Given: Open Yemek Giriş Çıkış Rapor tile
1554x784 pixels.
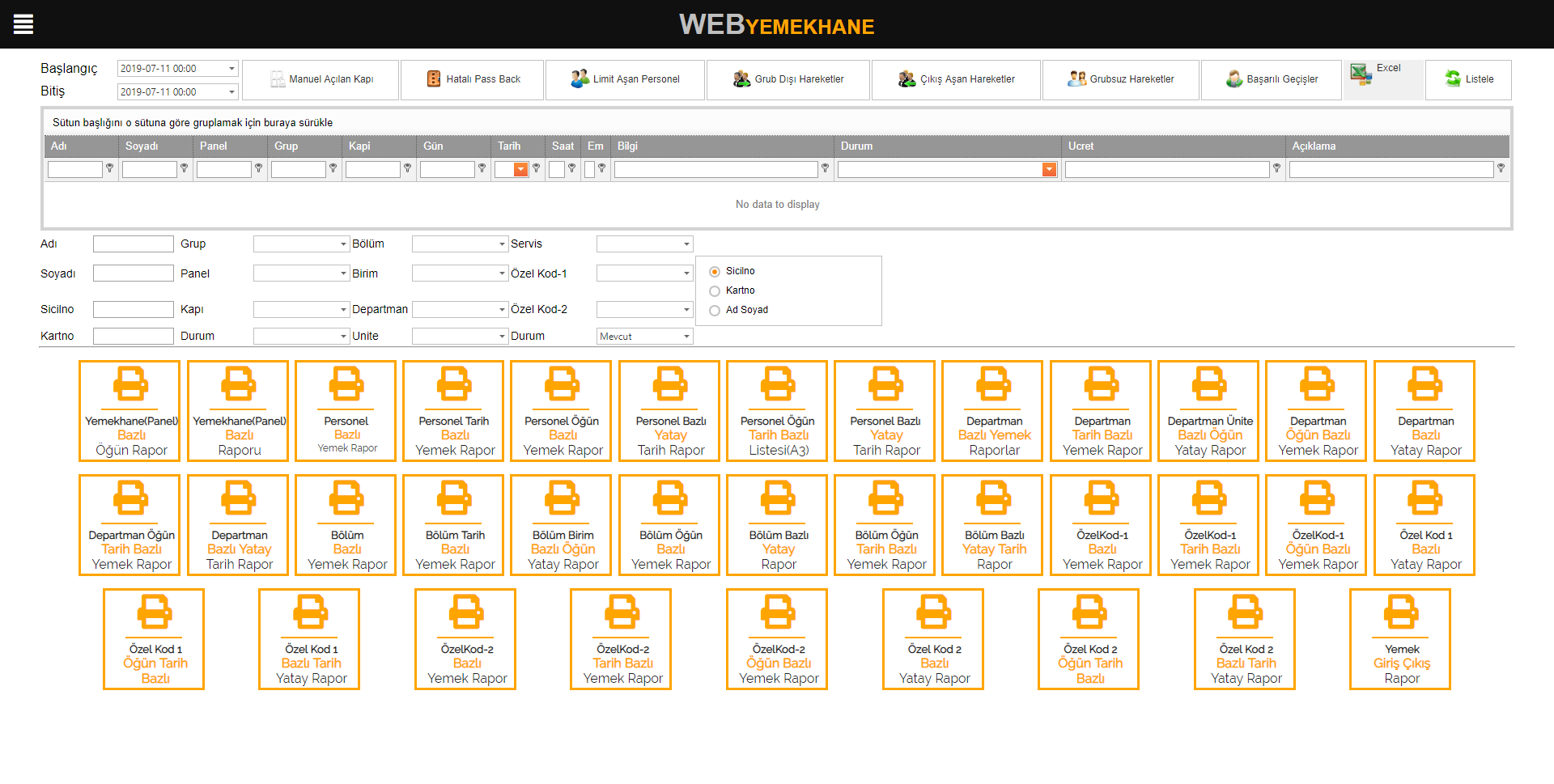Looking at the screenshot, I should (1401, 639).
